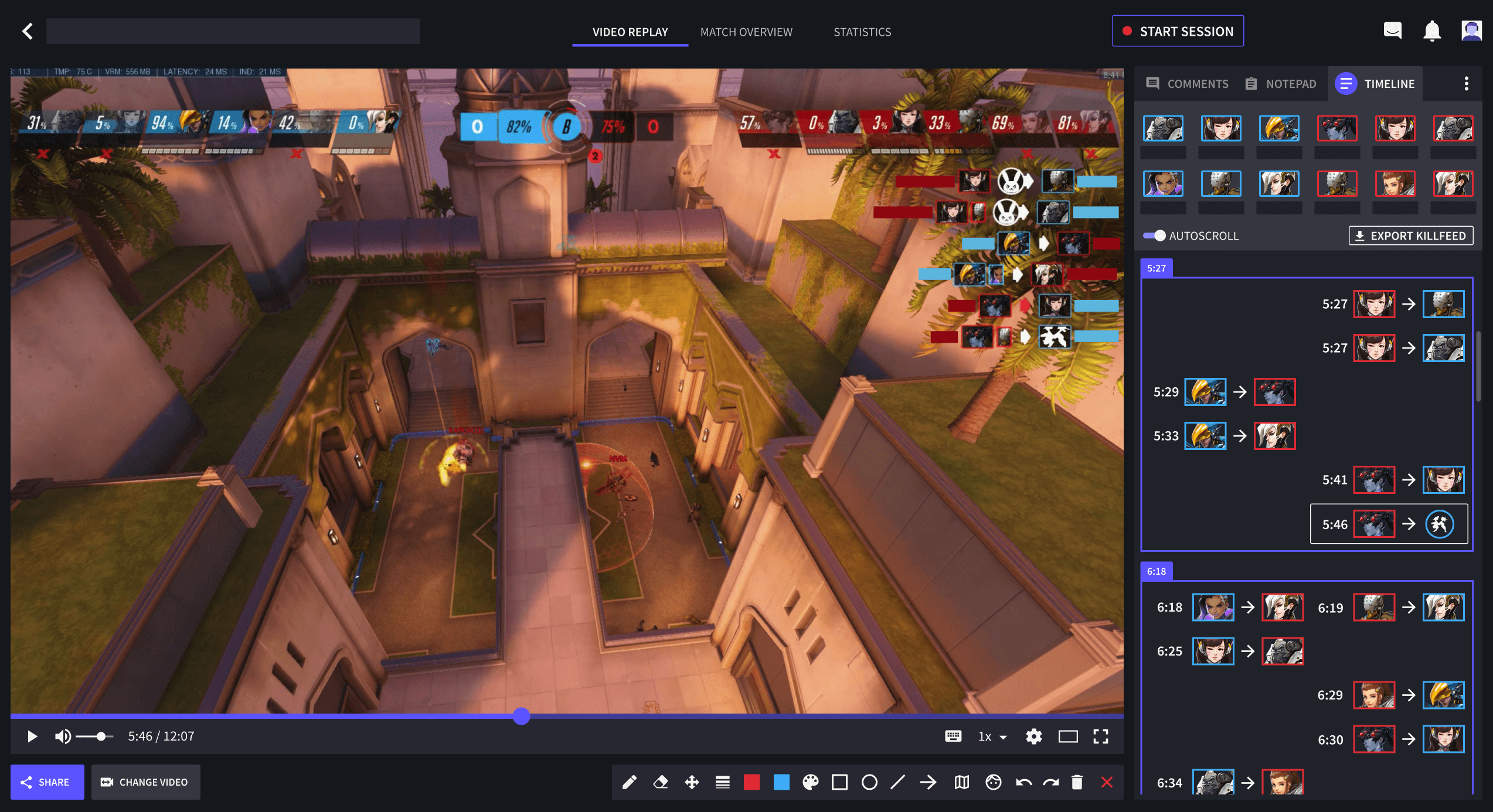Open the Match Overview tab
Screen dimensions: 1493x812
[746, 32]
